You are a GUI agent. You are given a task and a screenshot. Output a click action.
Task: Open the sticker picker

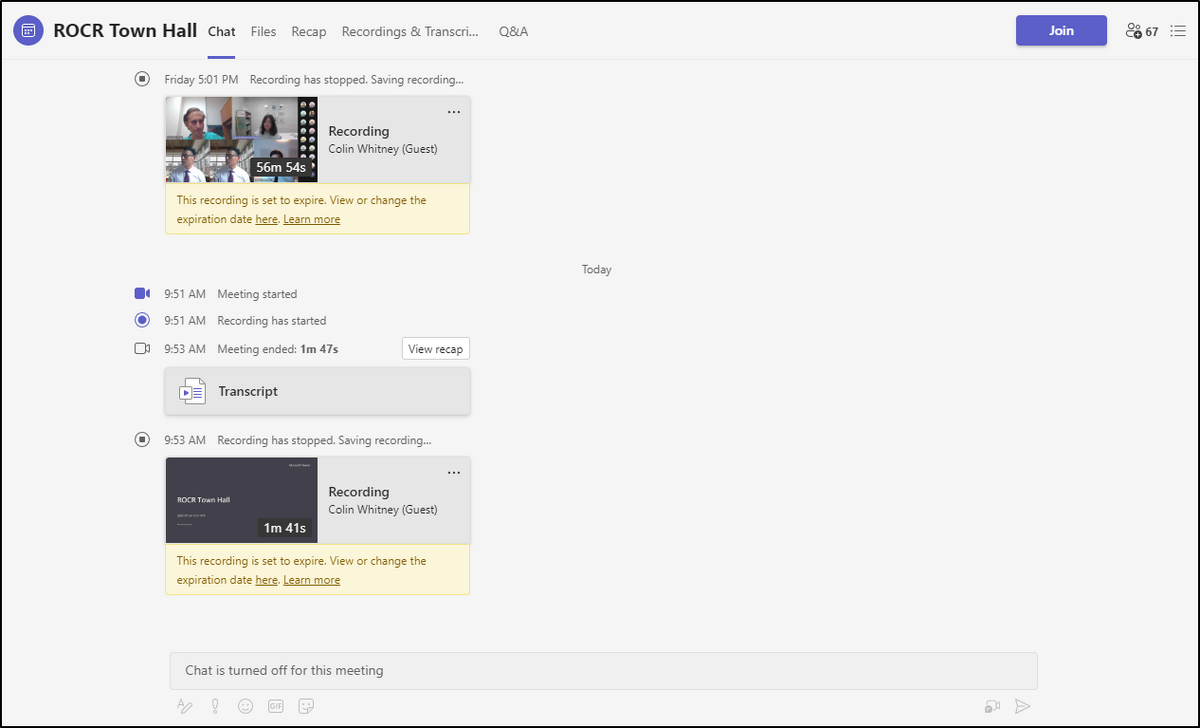coord(307,706)
